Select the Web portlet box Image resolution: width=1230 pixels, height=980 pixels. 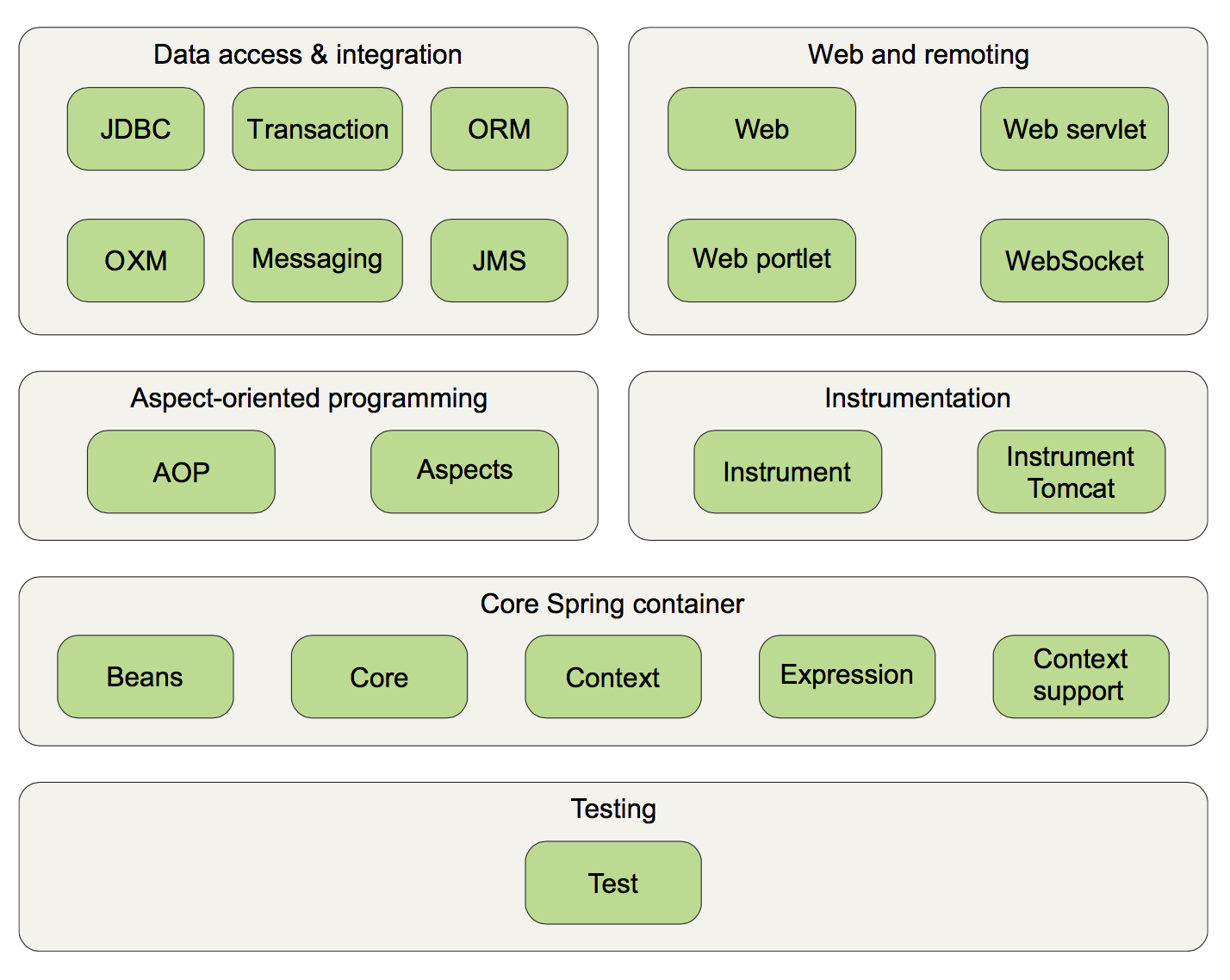click(761, 260)
